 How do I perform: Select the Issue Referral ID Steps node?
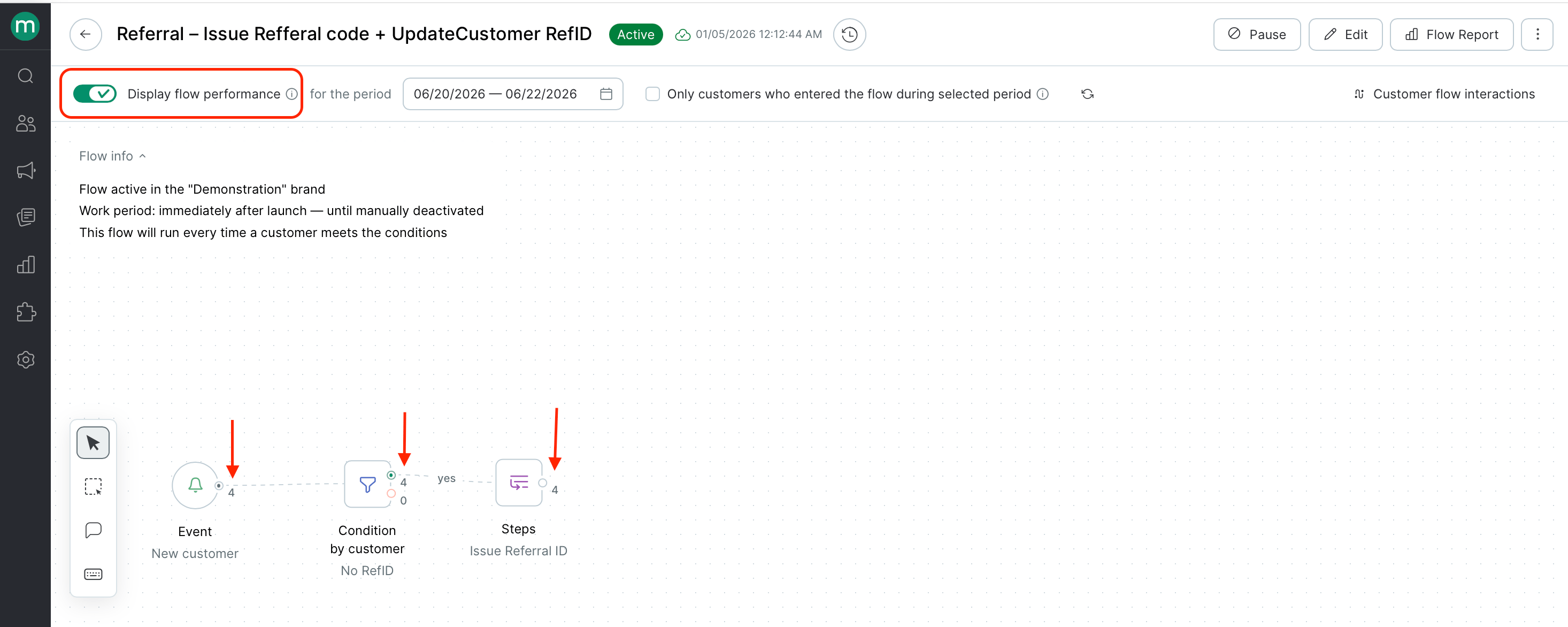point(519,483)
